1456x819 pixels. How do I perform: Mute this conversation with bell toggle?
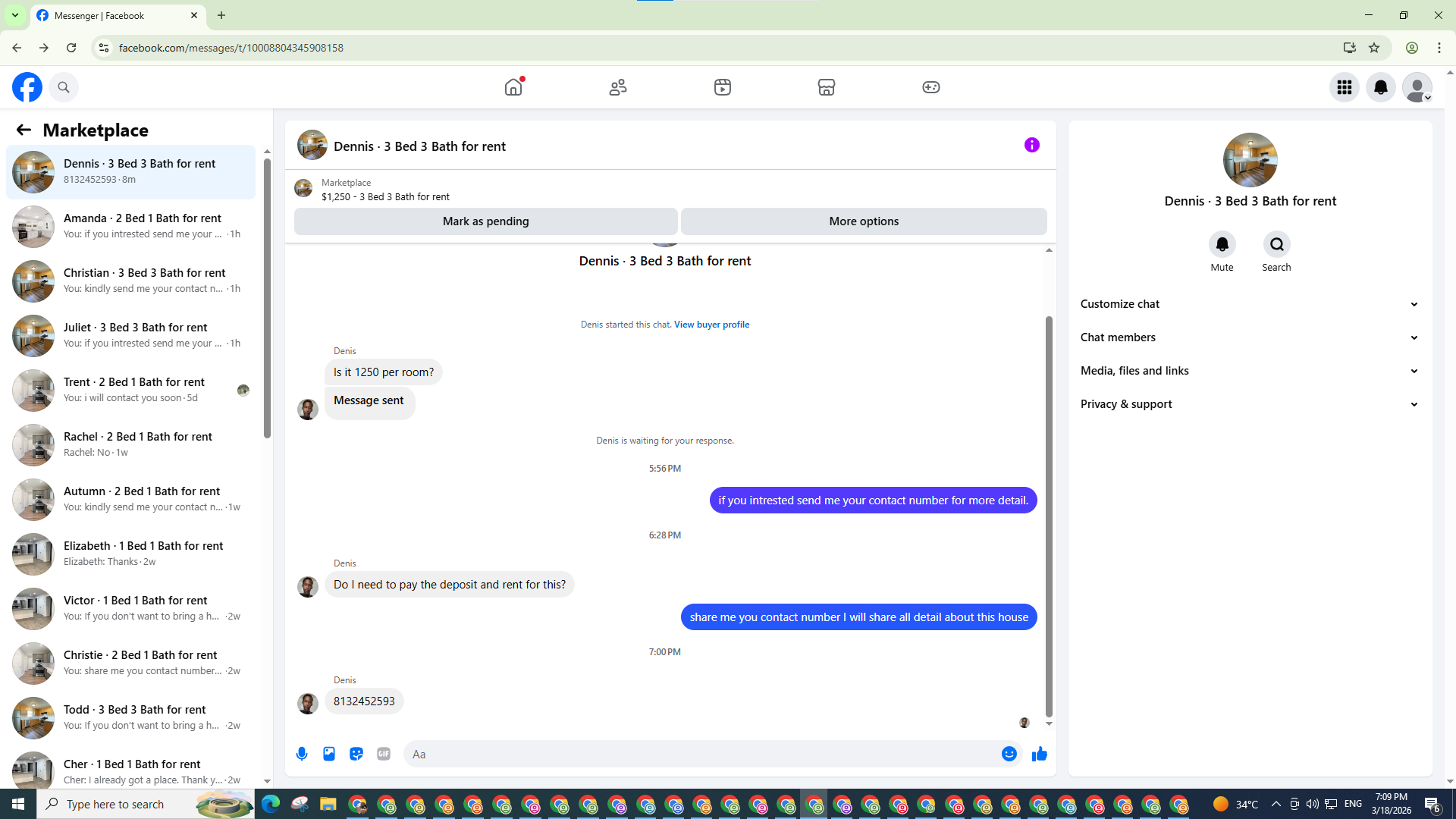[x=1222, y=244]
